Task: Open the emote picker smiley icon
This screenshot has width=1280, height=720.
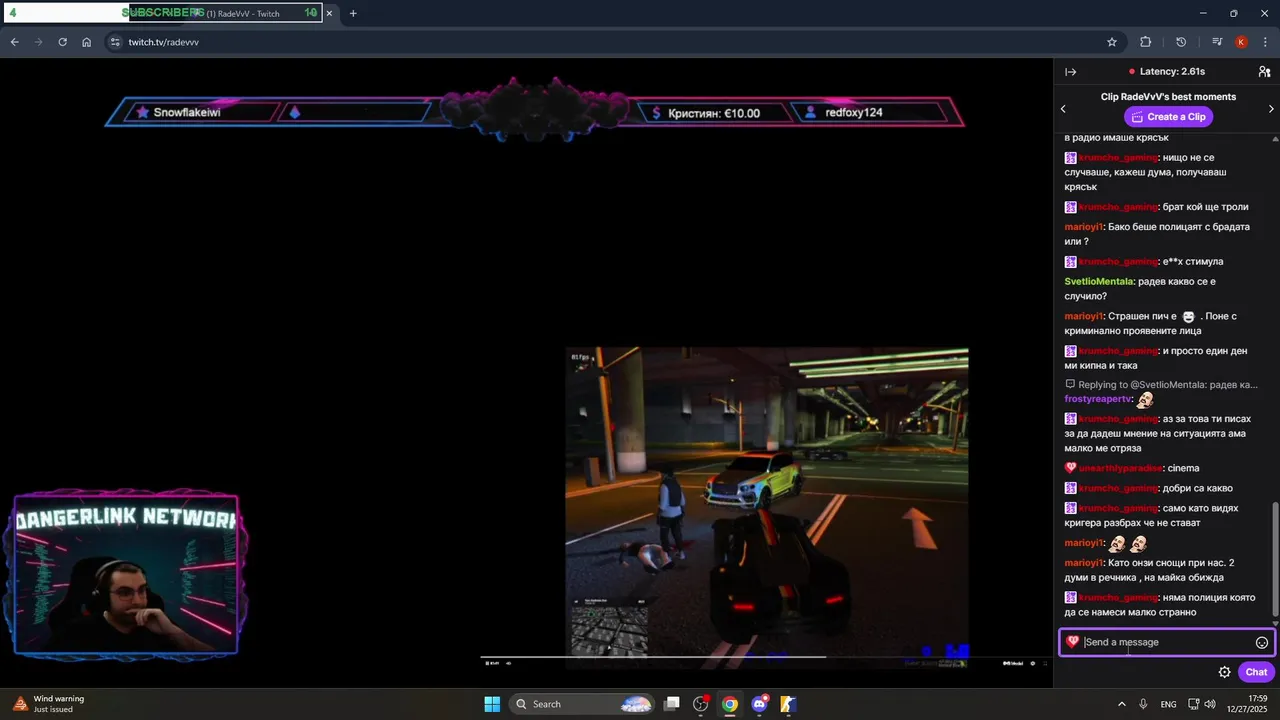Action: point(1262,643)
